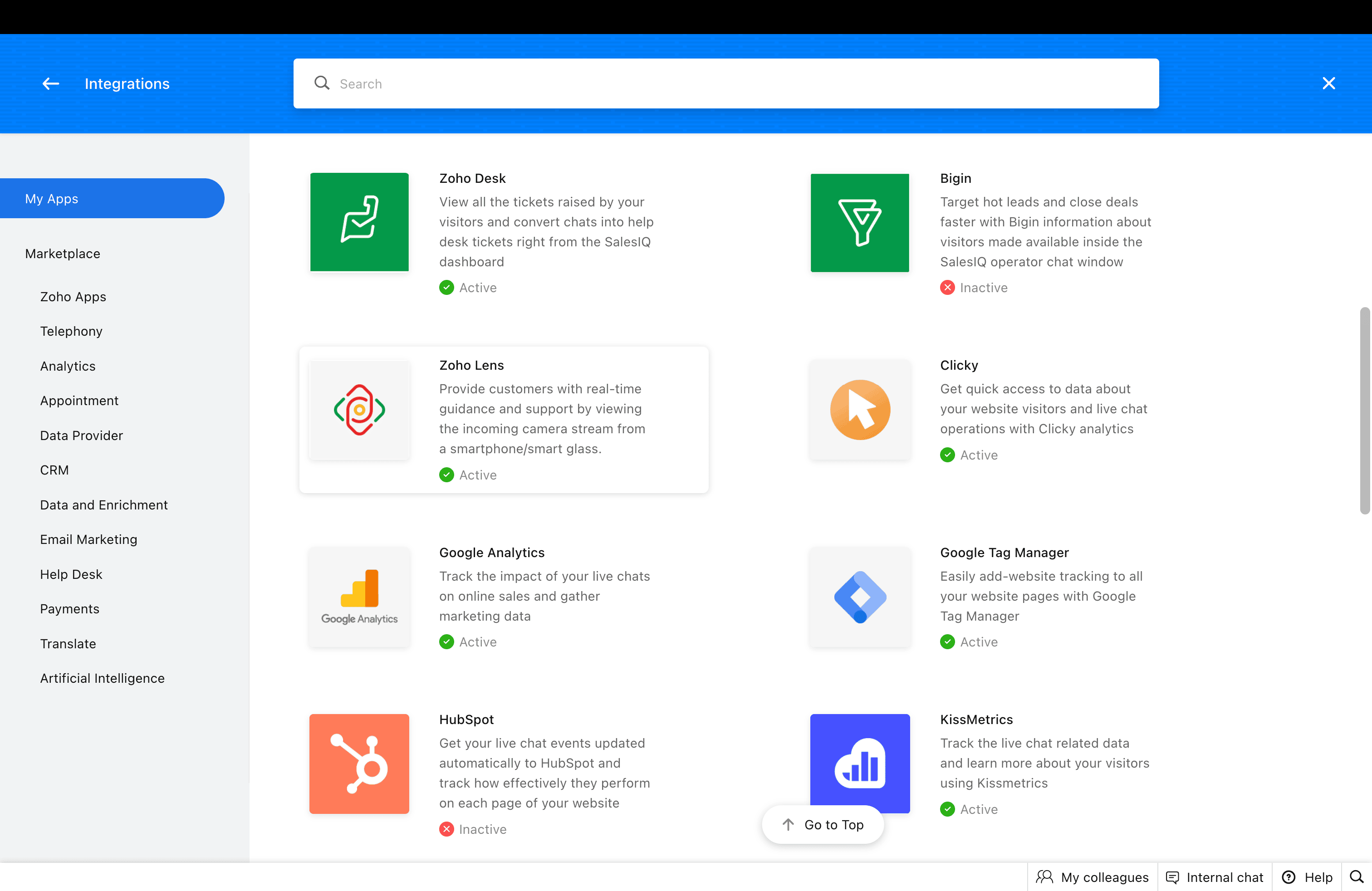The height and width of the screenshot is (891, 1372).
Task: Open the Google Analytics app icon
Action: [x=359, y=597]
